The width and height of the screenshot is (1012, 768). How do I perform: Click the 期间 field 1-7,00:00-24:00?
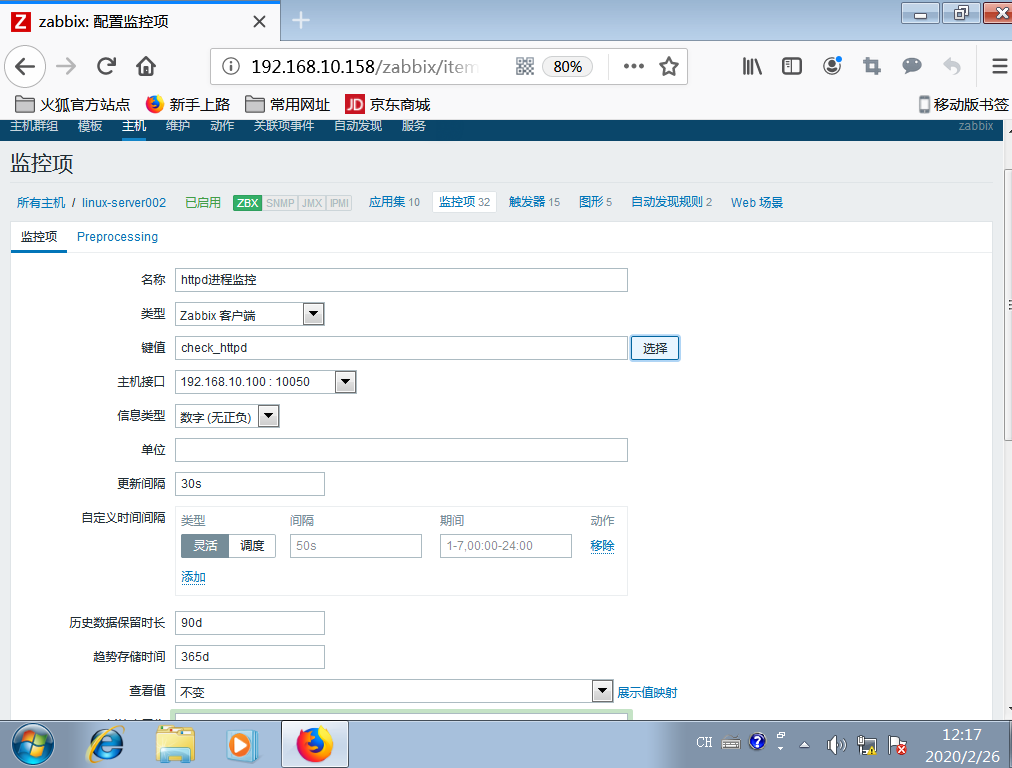505,546
